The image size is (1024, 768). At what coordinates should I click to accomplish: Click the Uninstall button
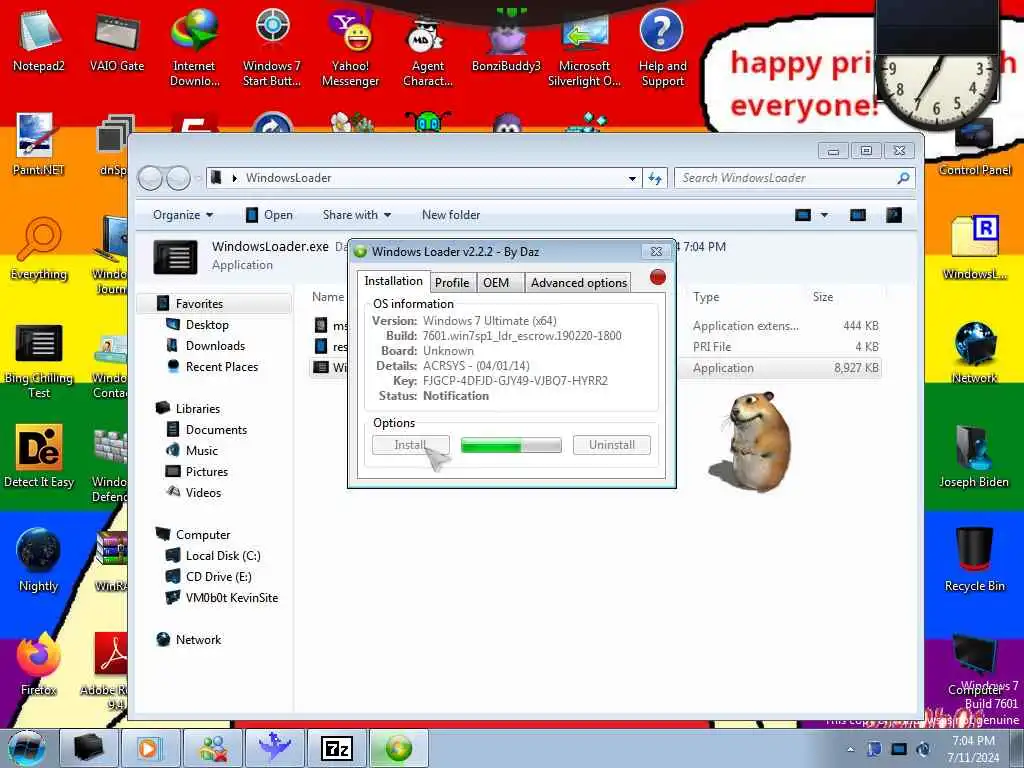click(x=611, y=445)
